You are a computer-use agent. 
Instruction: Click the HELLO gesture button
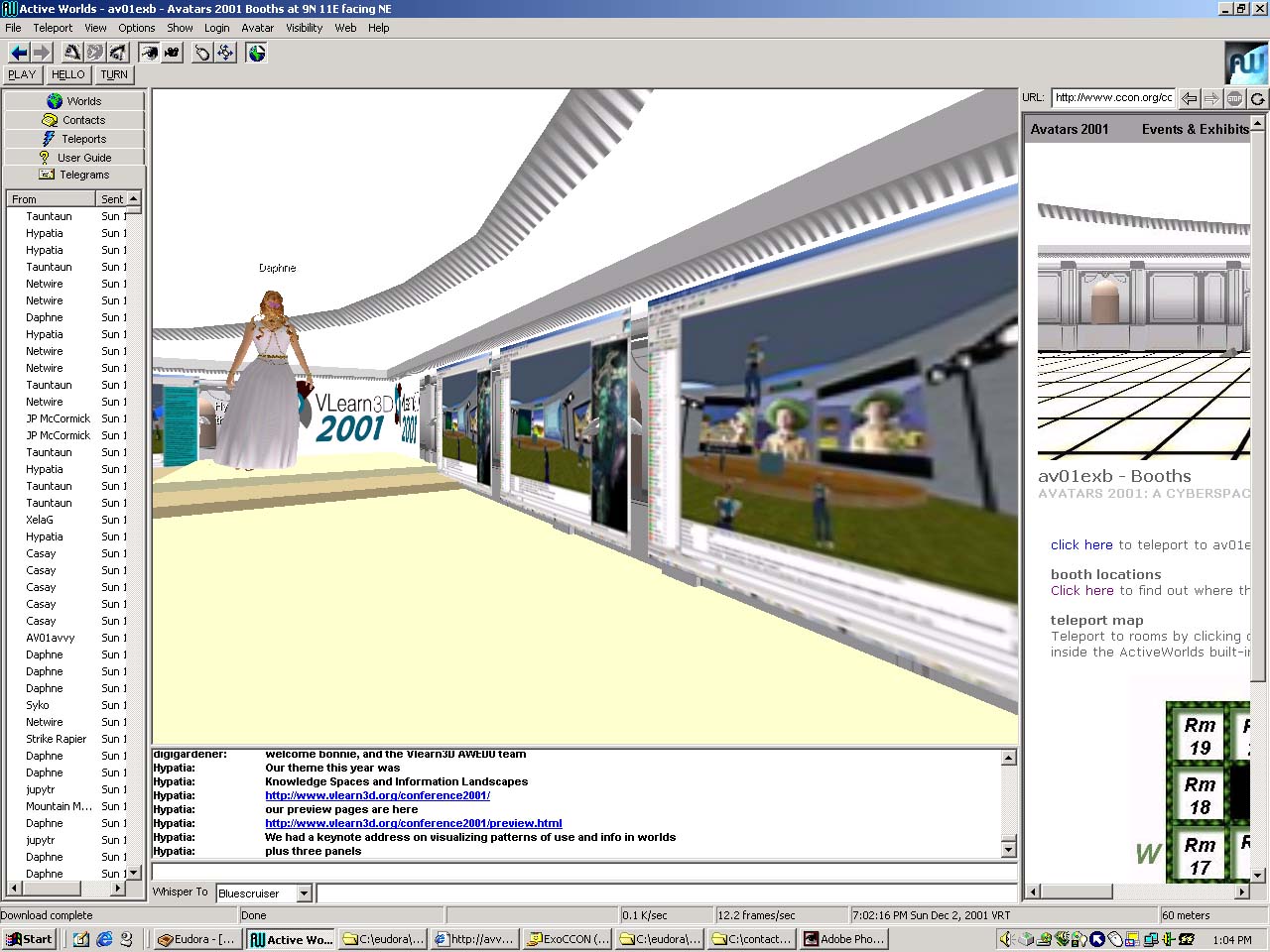[68, 74]
